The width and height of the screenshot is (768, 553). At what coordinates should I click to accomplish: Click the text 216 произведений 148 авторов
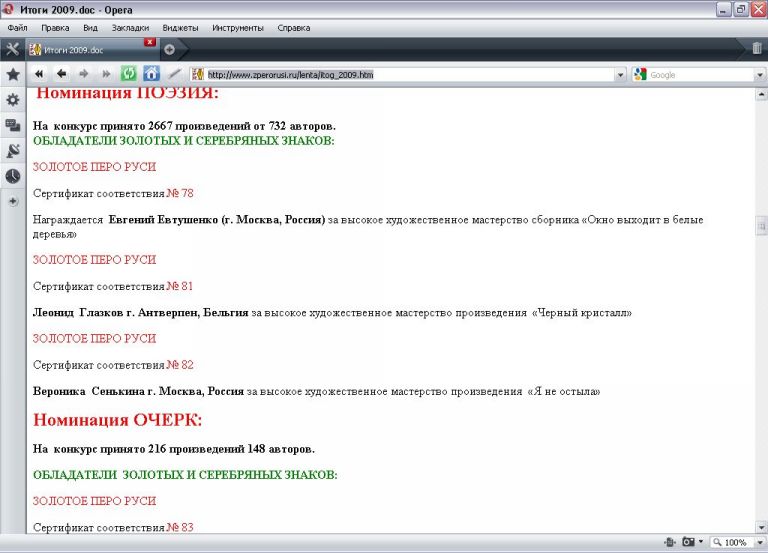click(x=232, y=449)
